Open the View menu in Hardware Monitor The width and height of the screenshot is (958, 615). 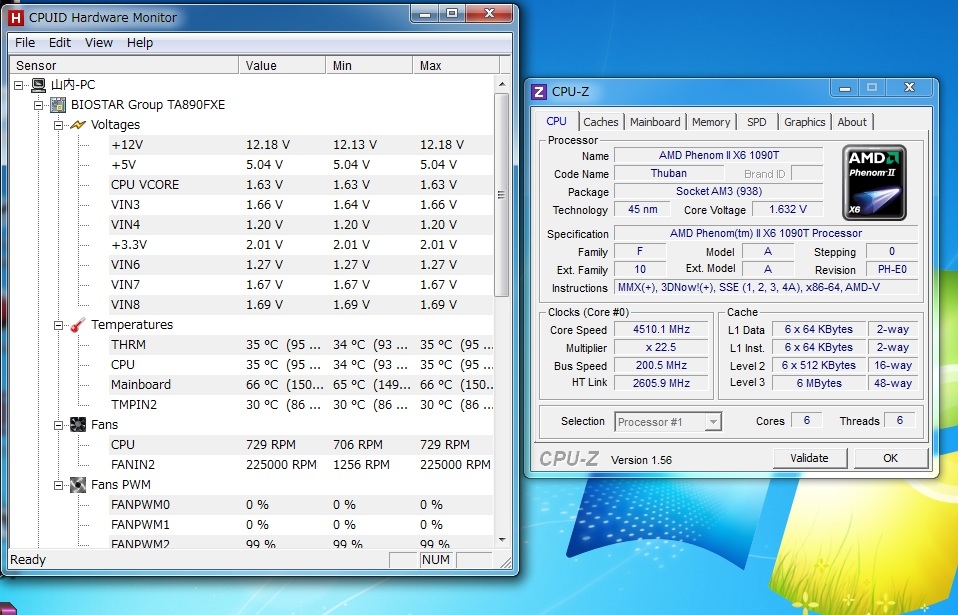pos(99,43)
